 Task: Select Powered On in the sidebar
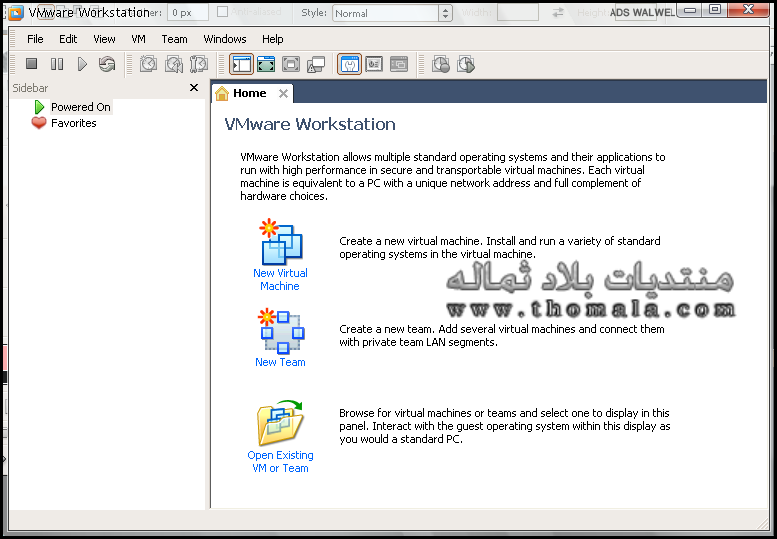(81, 107)
